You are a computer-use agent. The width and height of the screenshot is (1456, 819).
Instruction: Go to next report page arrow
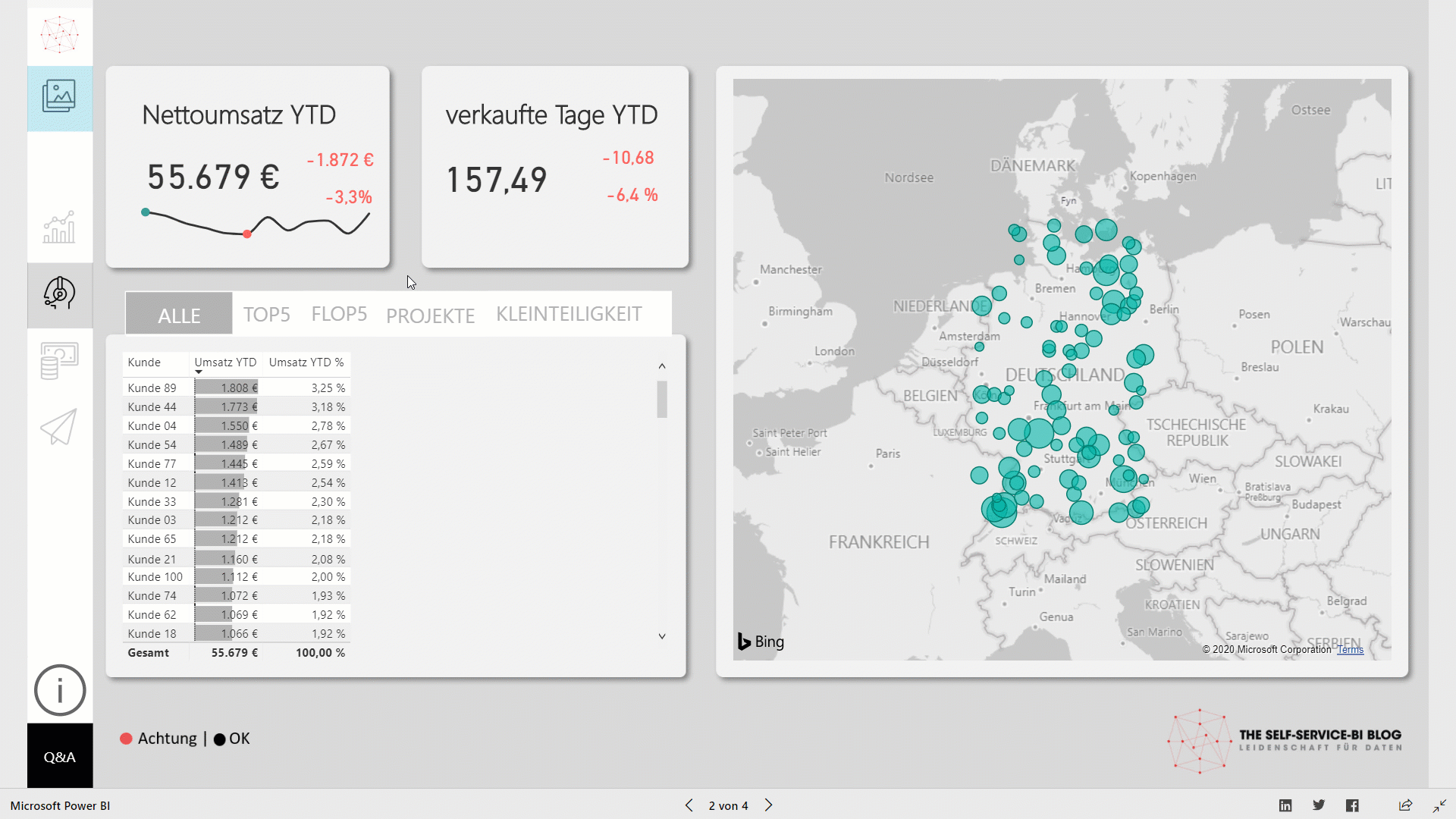(768, 805)
